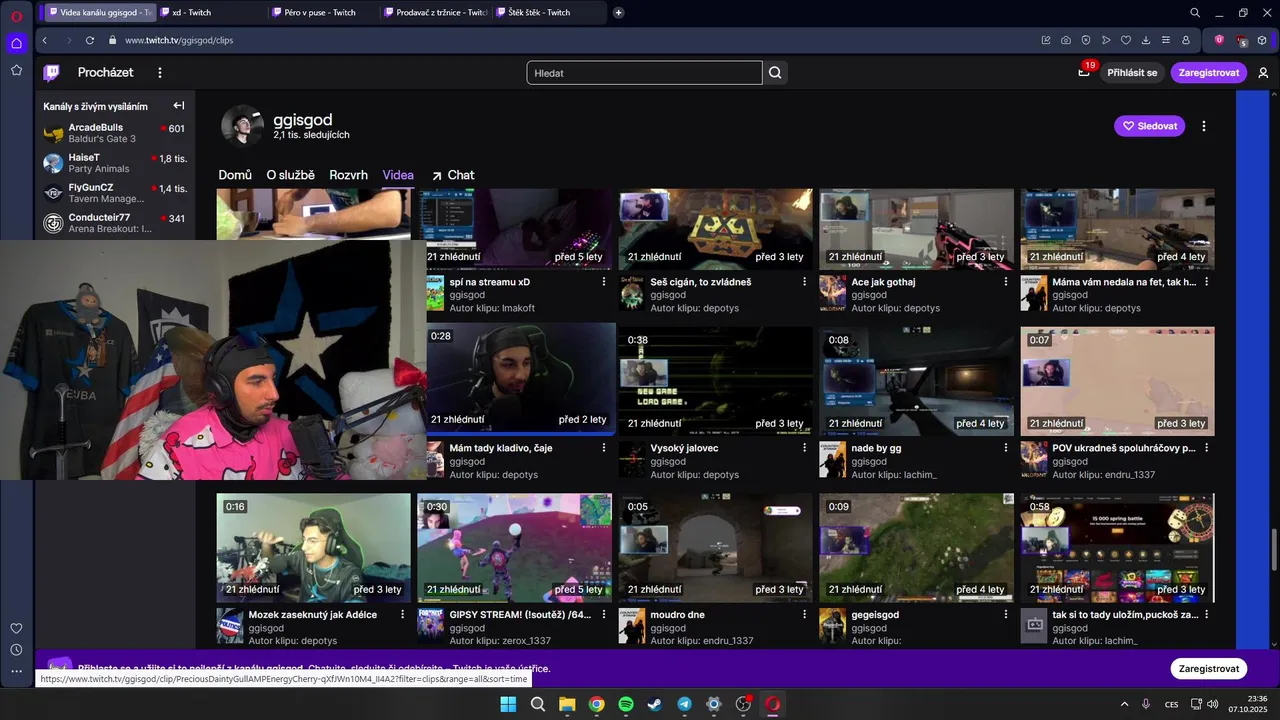The image size is (1280, 720).
Task: Open HaiseT live channel in sidebar
Action: pos(114,163)
